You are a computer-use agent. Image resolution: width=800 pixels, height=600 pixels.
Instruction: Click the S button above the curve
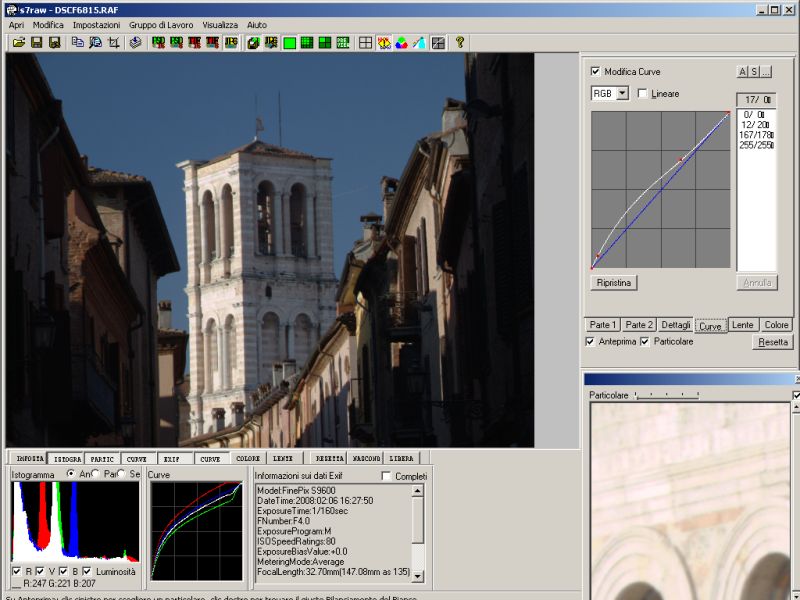(x=754, y=72)
